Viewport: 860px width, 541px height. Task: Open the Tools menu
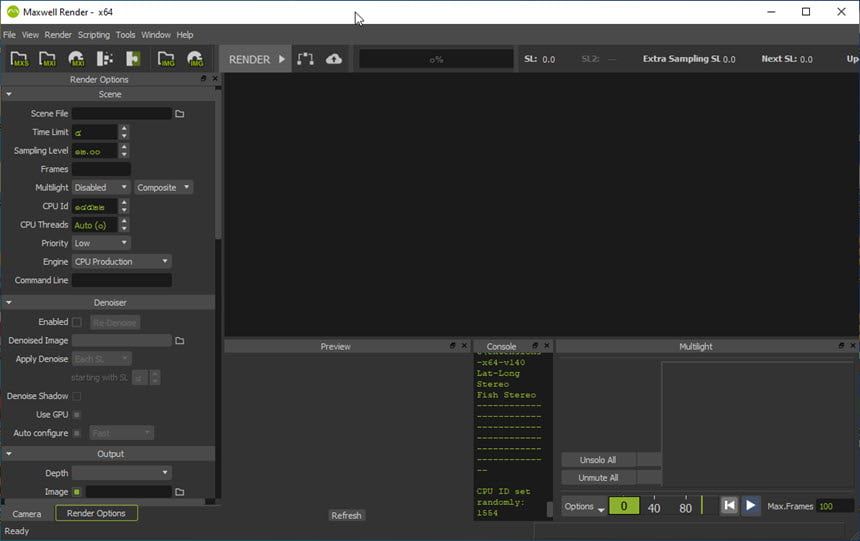click(x=126, y=35)
